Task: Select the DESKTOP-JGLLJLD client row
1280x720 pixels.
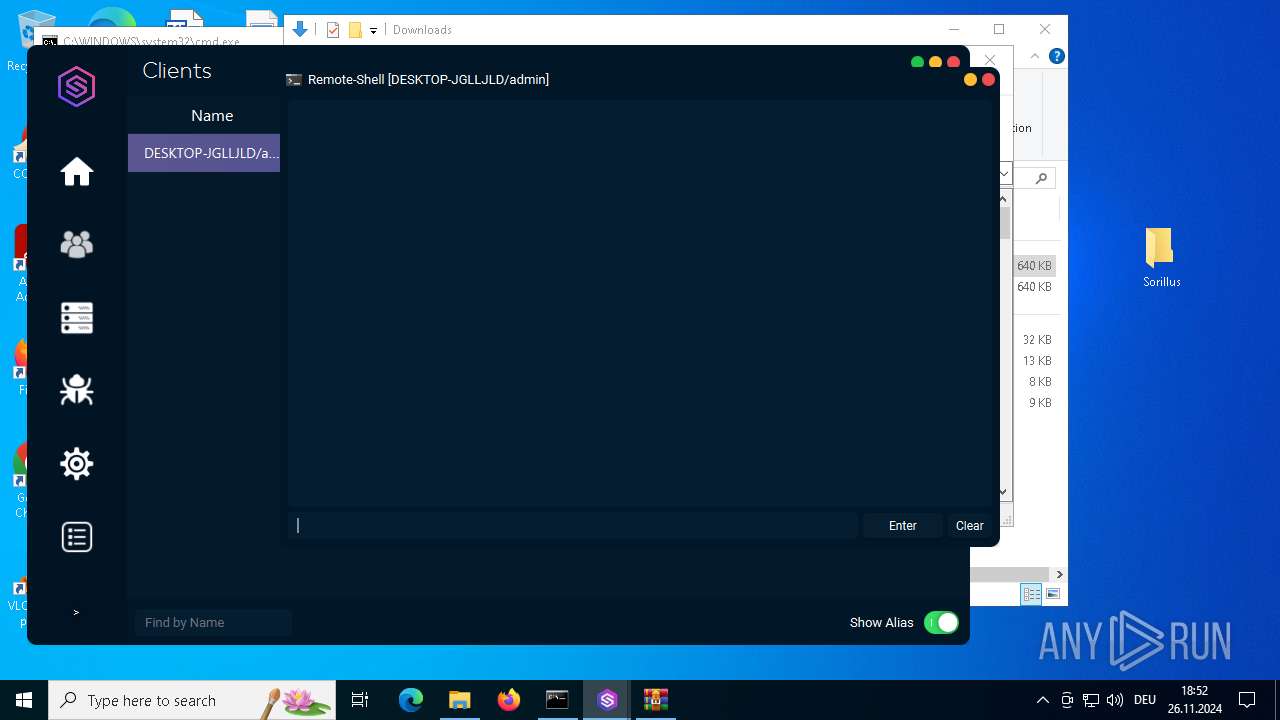Action: [204, 153]
